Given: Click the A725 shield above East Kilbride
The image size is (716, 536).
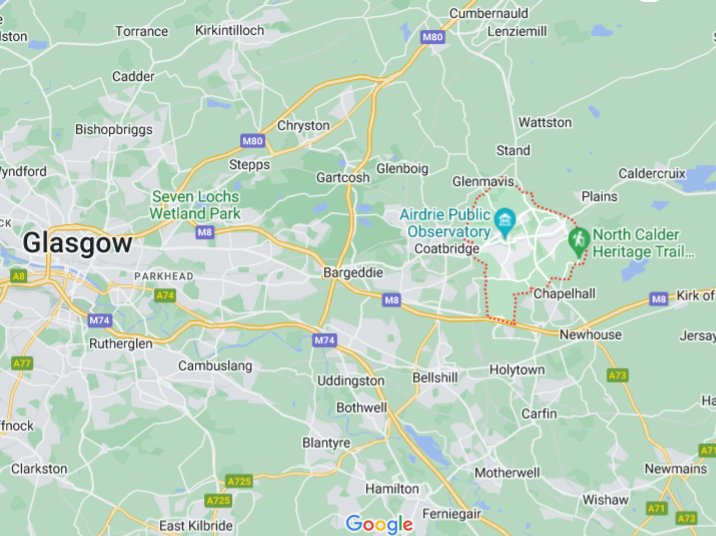Looking at the screenshot, I should point(218,500).
